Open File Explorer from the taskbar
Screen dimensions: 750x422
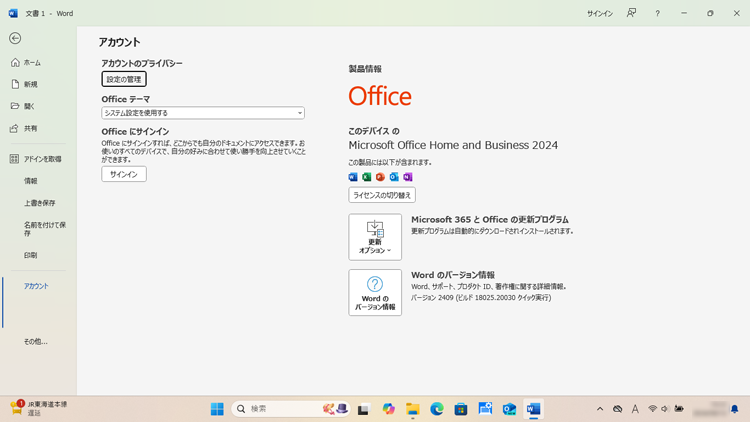[x=412, y=409]
